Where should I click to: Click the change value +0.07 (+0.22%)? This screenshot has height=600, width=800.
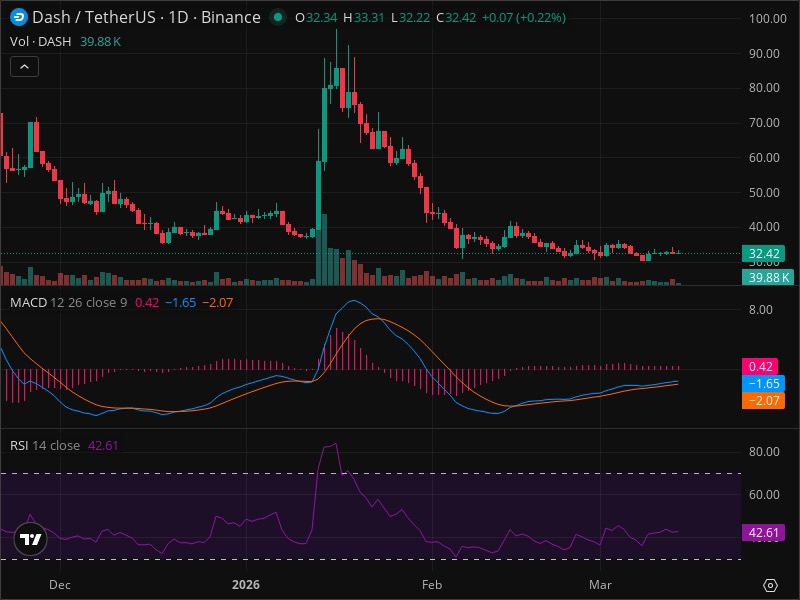tap(524, 18)
